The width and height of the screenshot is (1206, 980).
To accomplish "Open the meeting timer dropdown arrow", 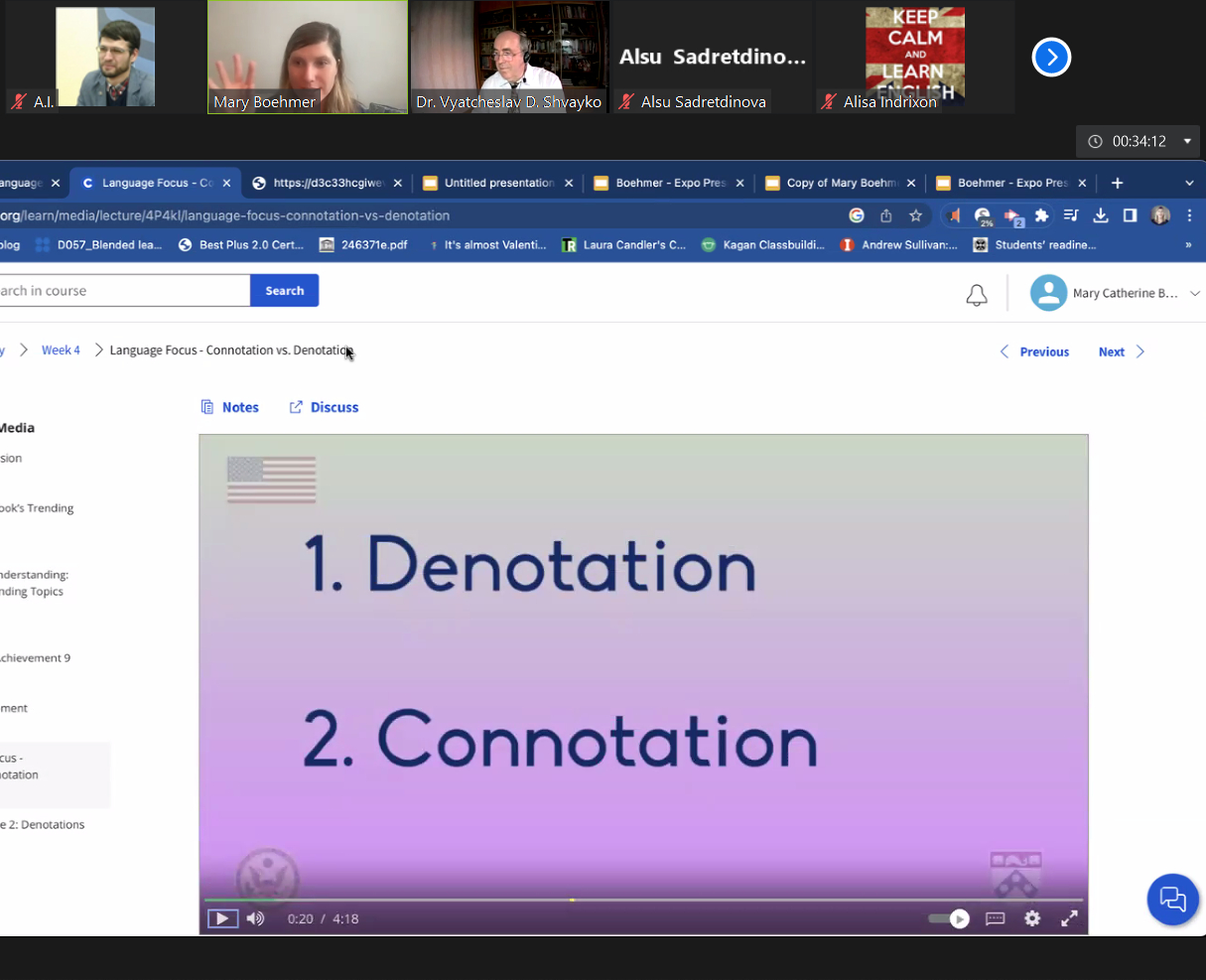I will tap(1187, 141).
